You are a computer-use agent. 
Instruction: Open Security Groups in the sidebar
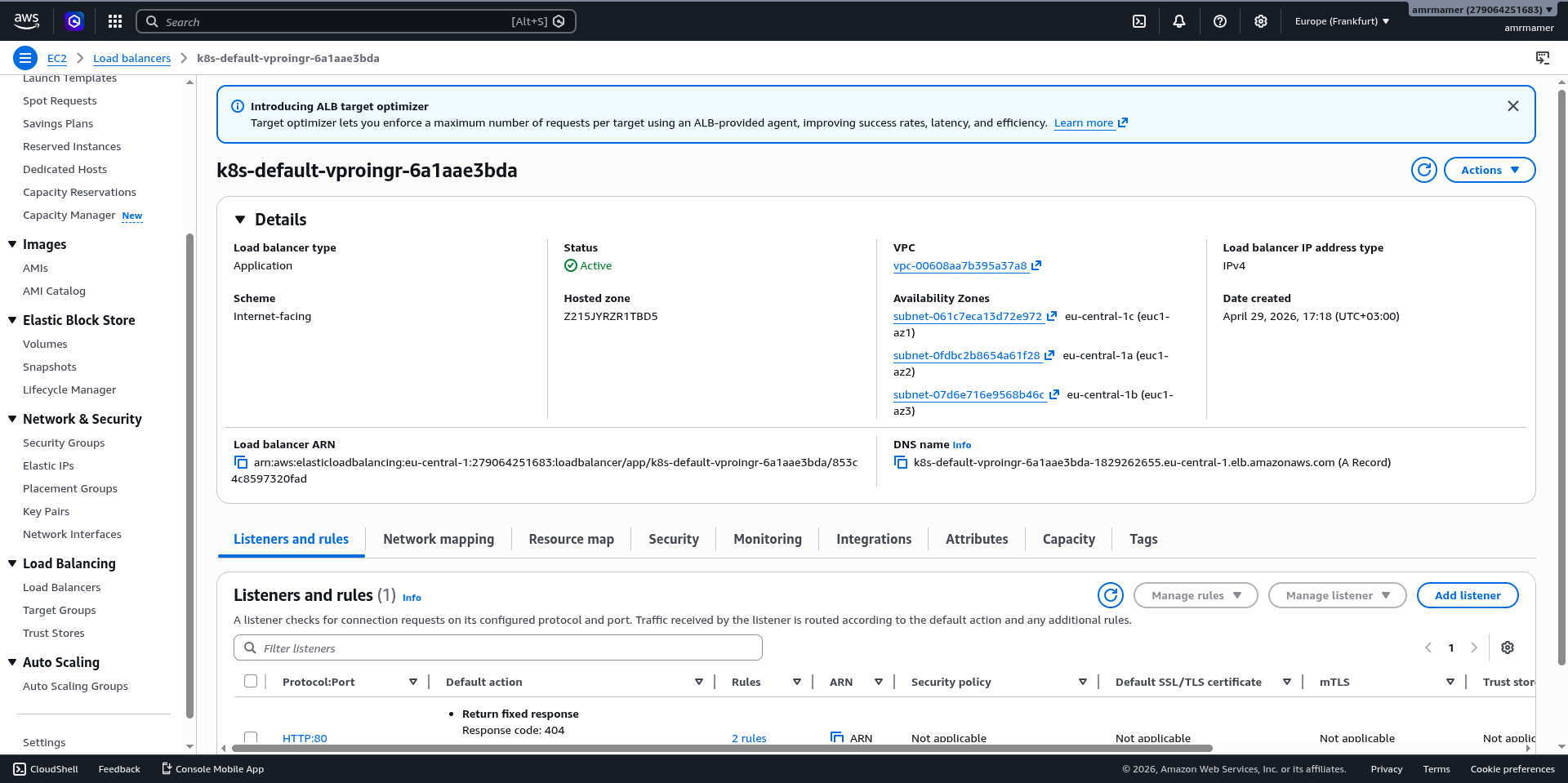coord(64,443)
